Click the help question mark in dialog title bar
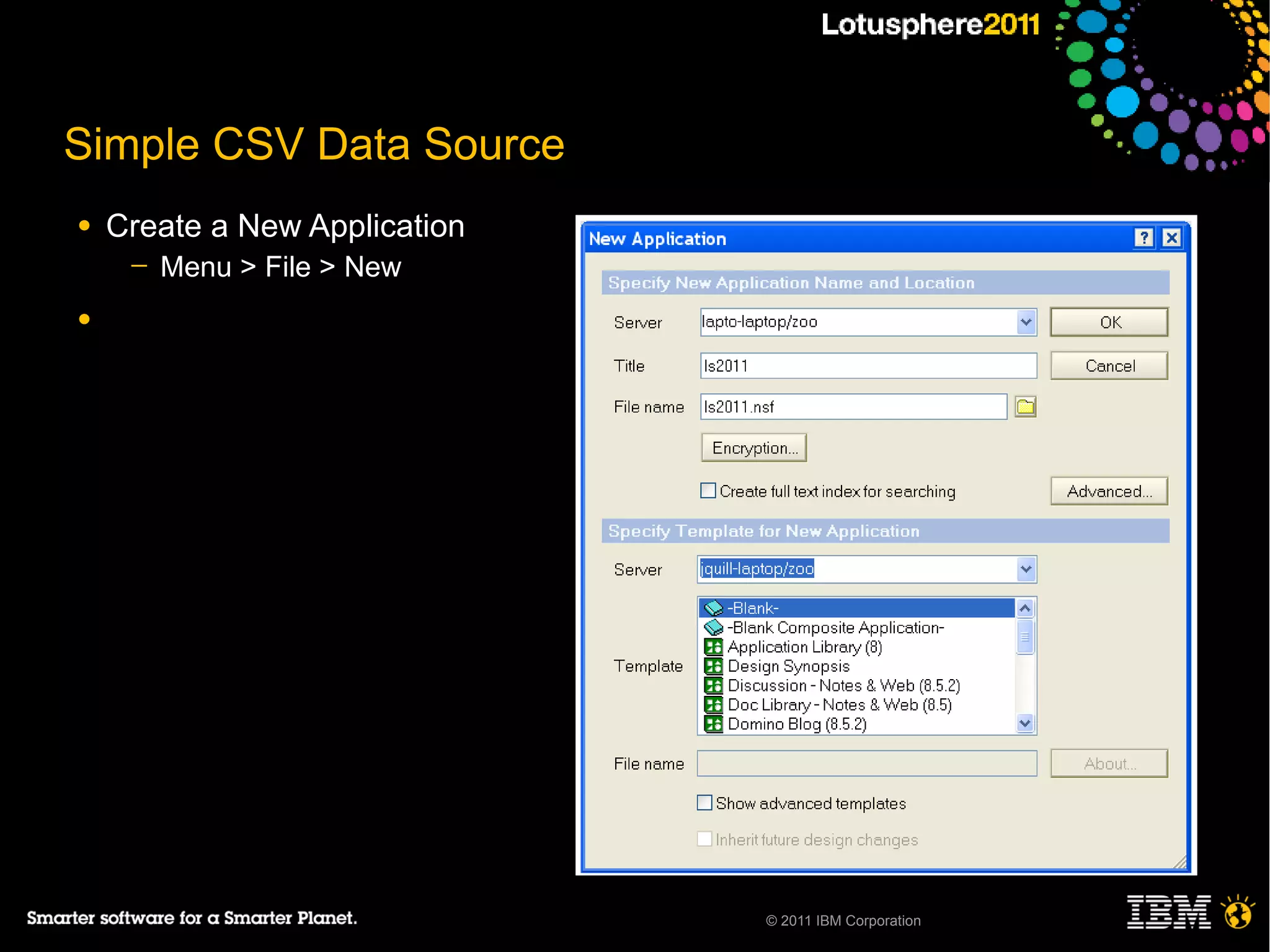Screen dimensions: 1270x952 [1144, 238]
